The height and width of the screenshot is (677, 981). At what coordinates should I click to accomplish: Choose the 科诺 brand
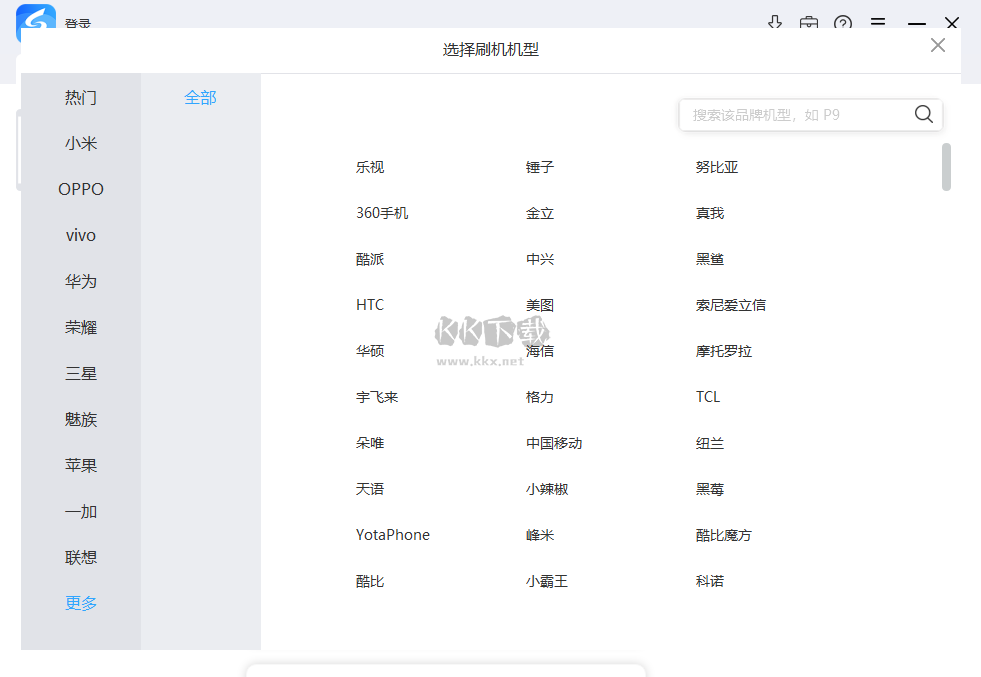coord(709,581)
